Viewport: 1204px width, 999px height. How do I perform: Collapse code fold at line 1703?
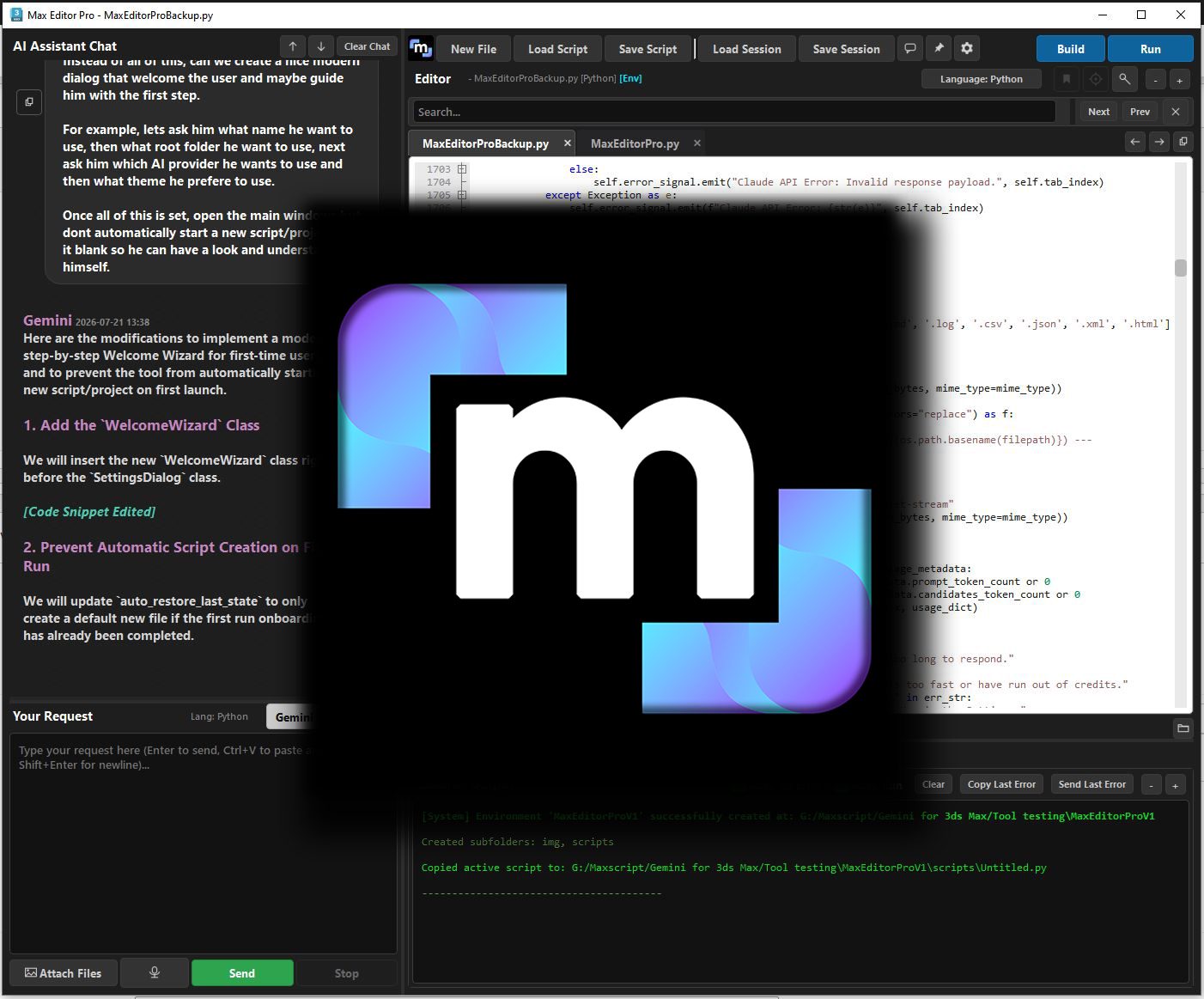[462, 169]
